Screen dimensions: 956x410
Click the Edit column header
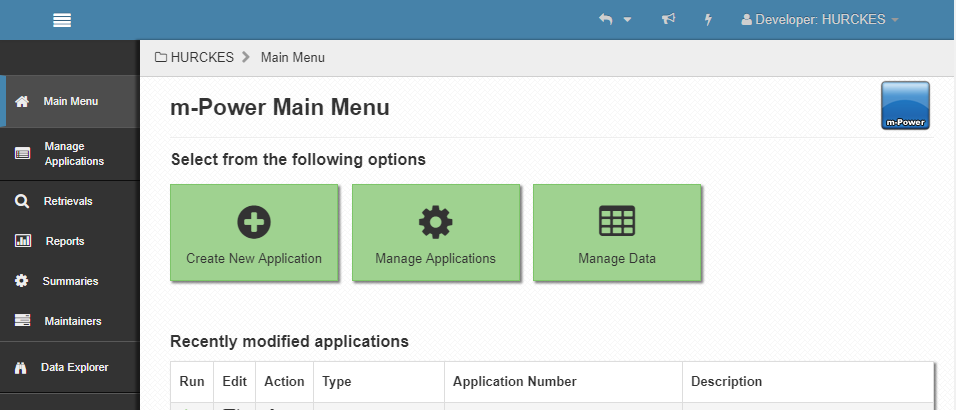(x=235, y=381)
